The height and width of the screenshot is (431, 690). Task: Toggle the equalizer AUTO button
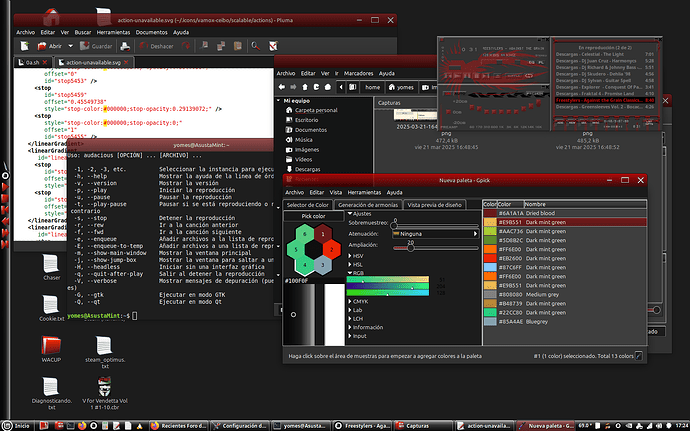click(460, 94)
